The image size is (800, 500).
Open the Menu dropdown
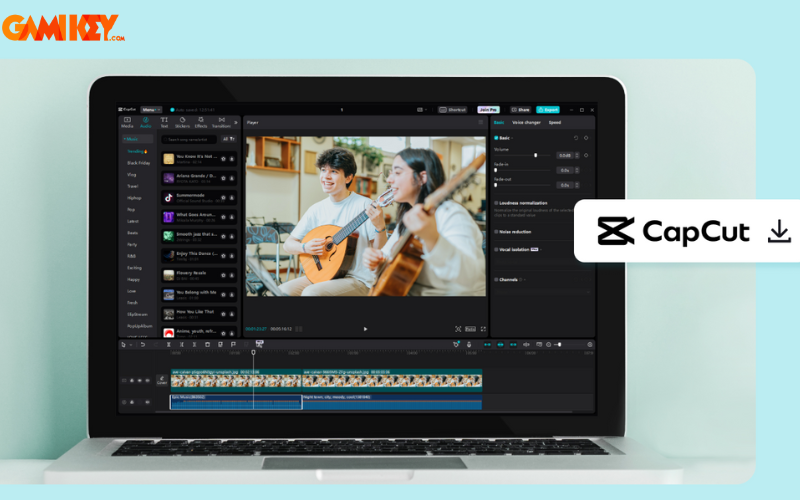tap(151, 110)
